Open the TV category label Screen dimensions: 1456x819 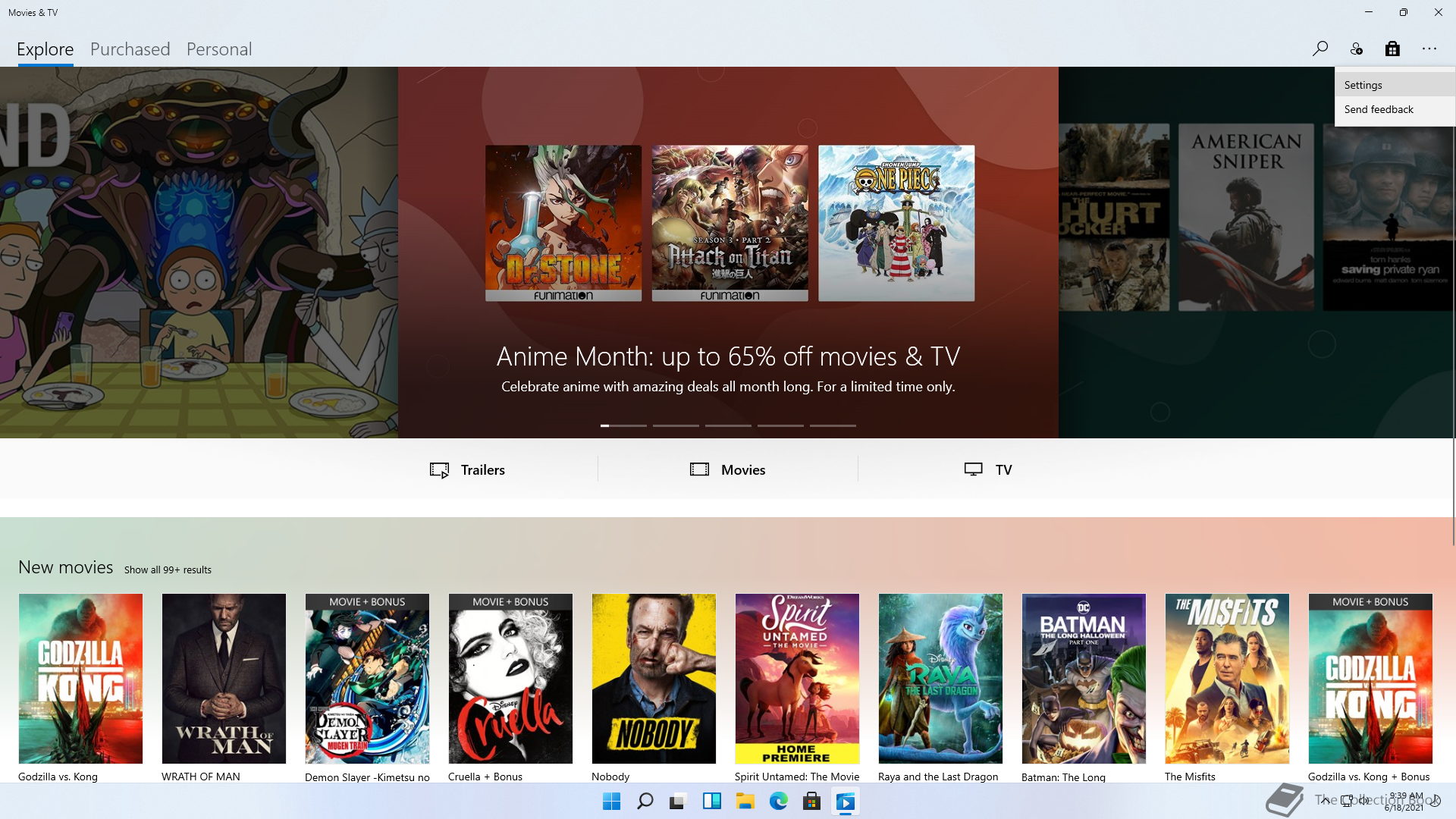coord(1004,470)
